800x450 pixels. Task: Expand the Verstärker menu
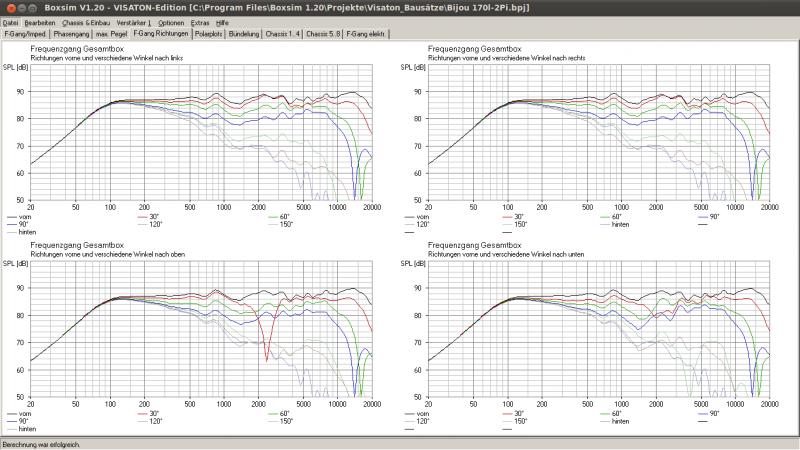click(x=135, y=22)
